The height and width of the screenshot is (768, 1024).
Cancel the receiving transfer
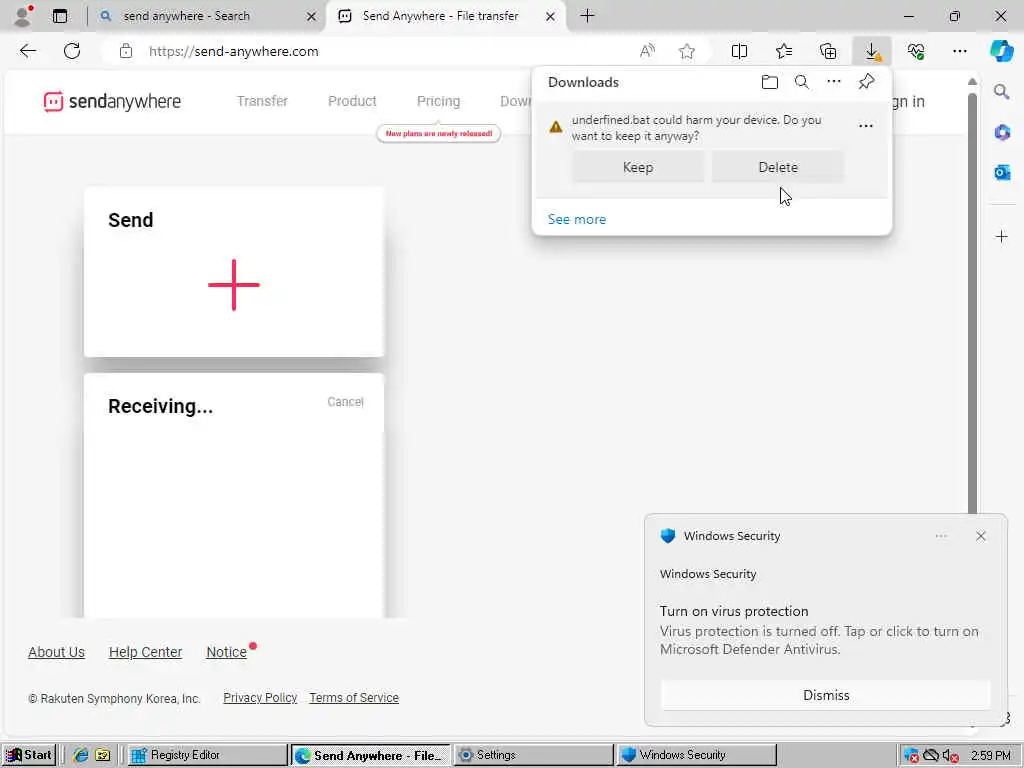[x=345, y=402]
